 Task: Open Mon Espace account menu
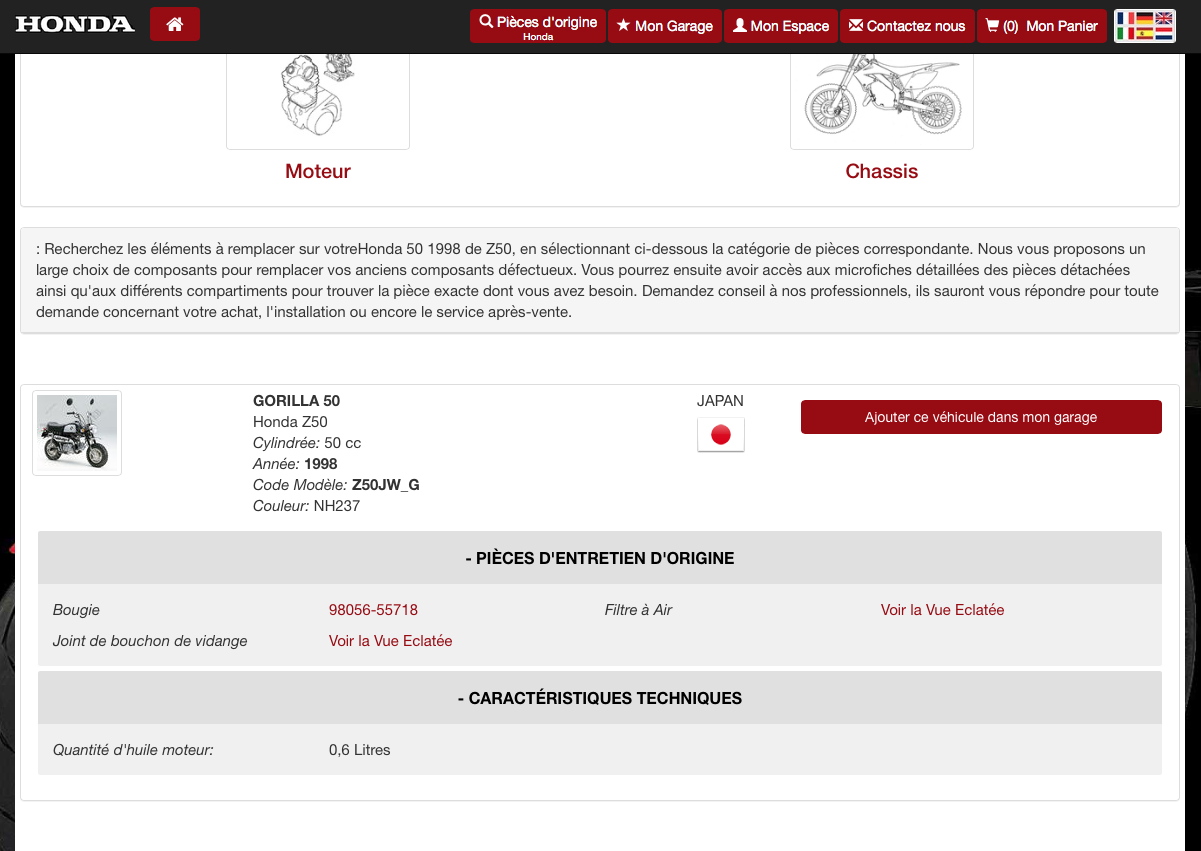click(x=781, y=26)
